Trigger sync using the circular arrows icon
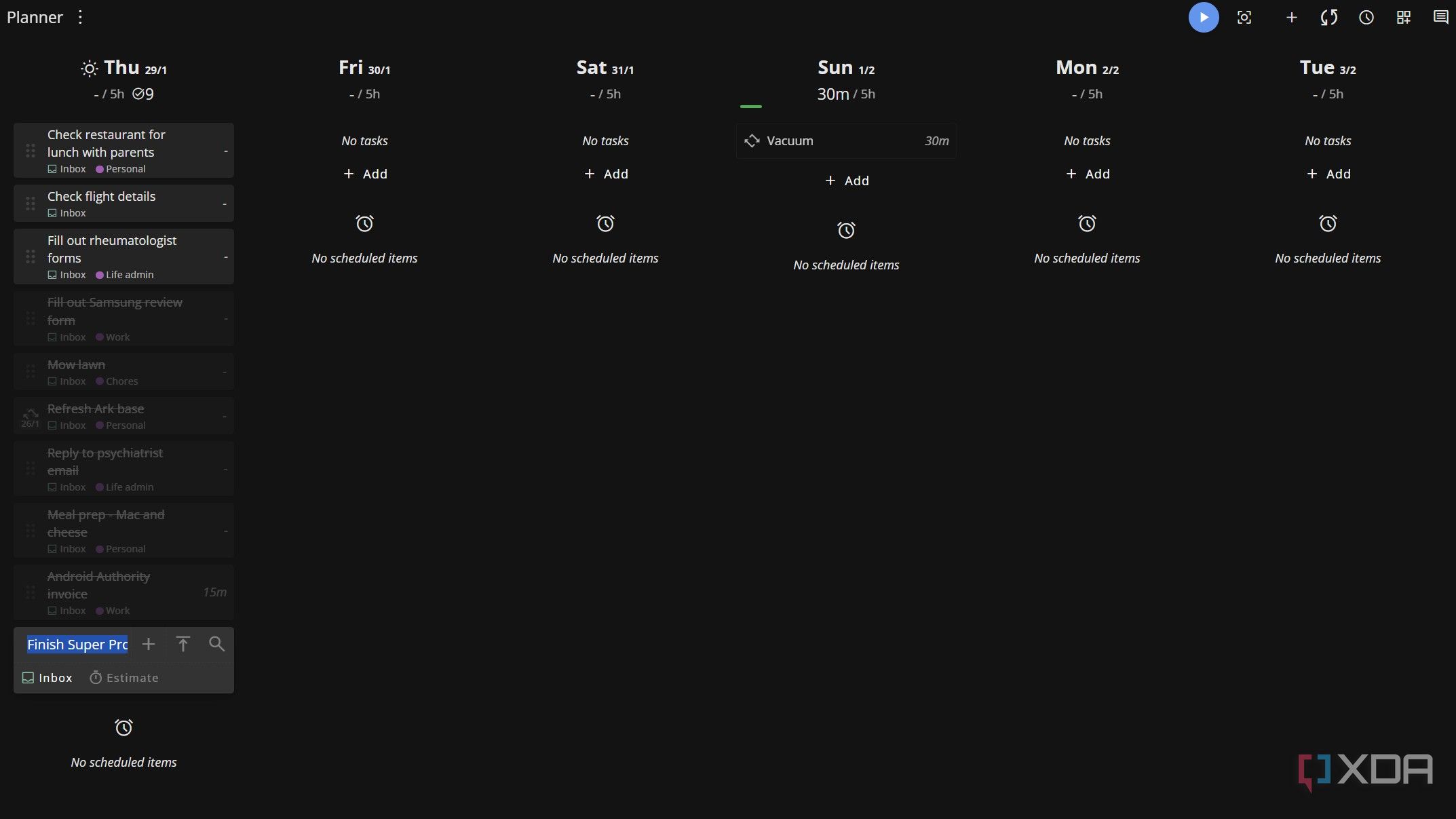Viewport: 1456px width, 819px height. pos(1328,18)
